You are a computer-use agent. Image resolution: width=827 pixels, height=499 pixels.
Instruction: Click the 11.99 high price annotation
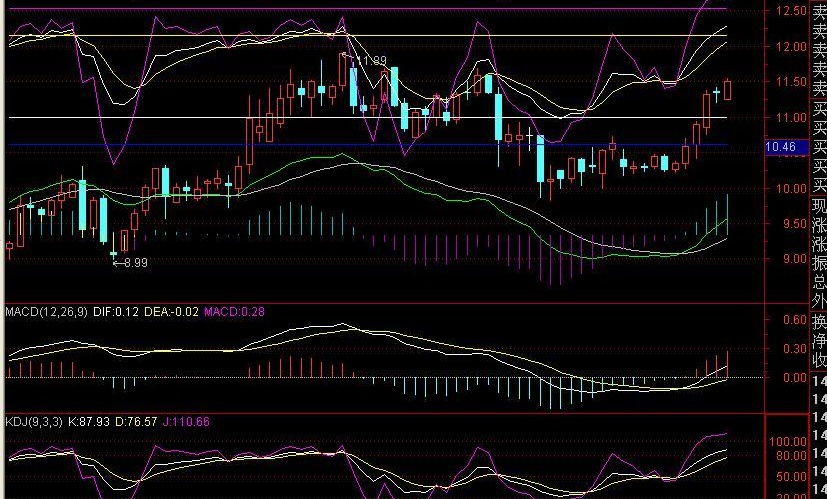372,61
